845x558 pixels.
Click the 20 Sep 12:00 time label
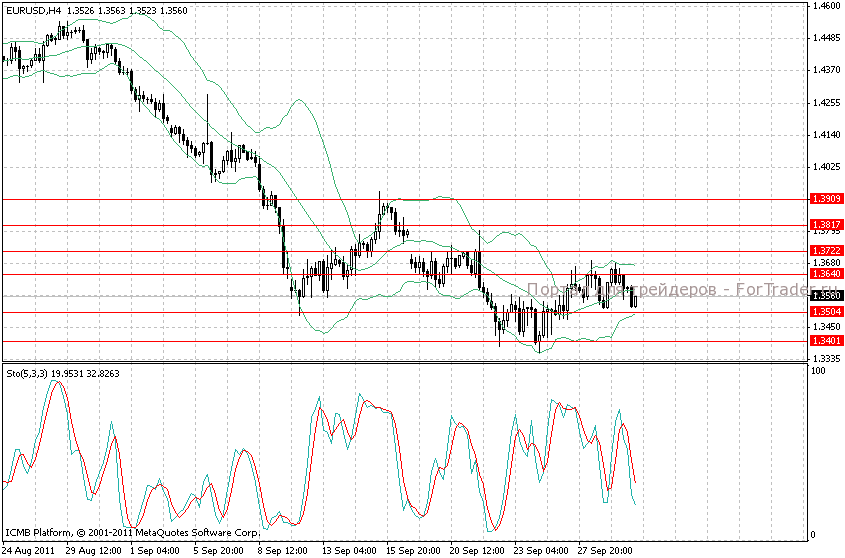[x=476, y=550]
